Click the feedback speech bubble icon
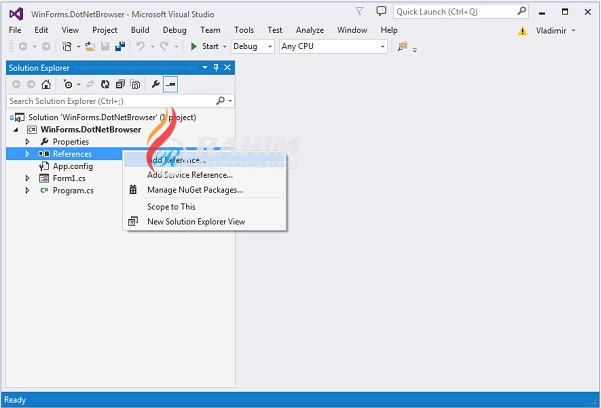 (x=381, y=11)
